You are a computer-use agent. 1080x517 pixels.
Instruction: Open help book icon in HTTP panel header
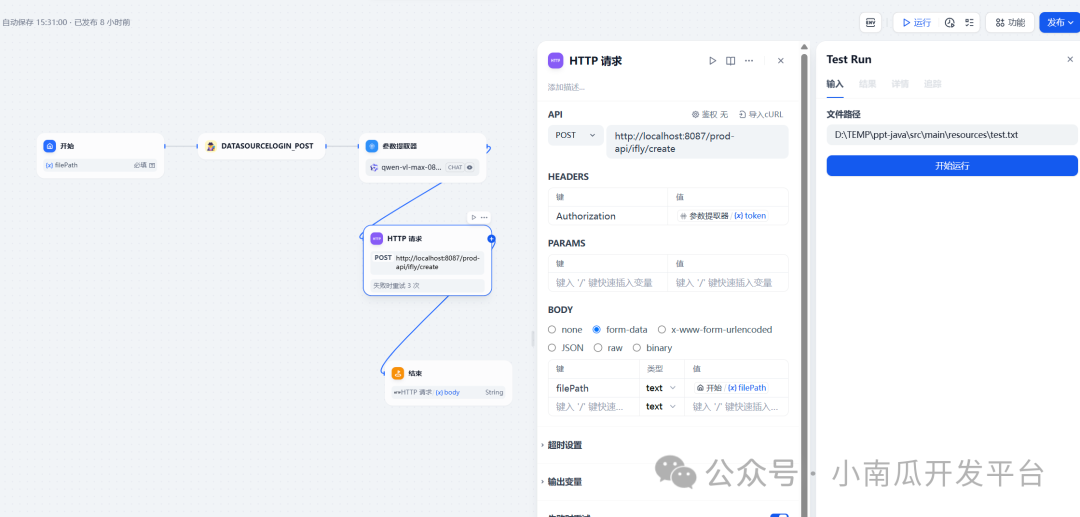coord(731,61)
